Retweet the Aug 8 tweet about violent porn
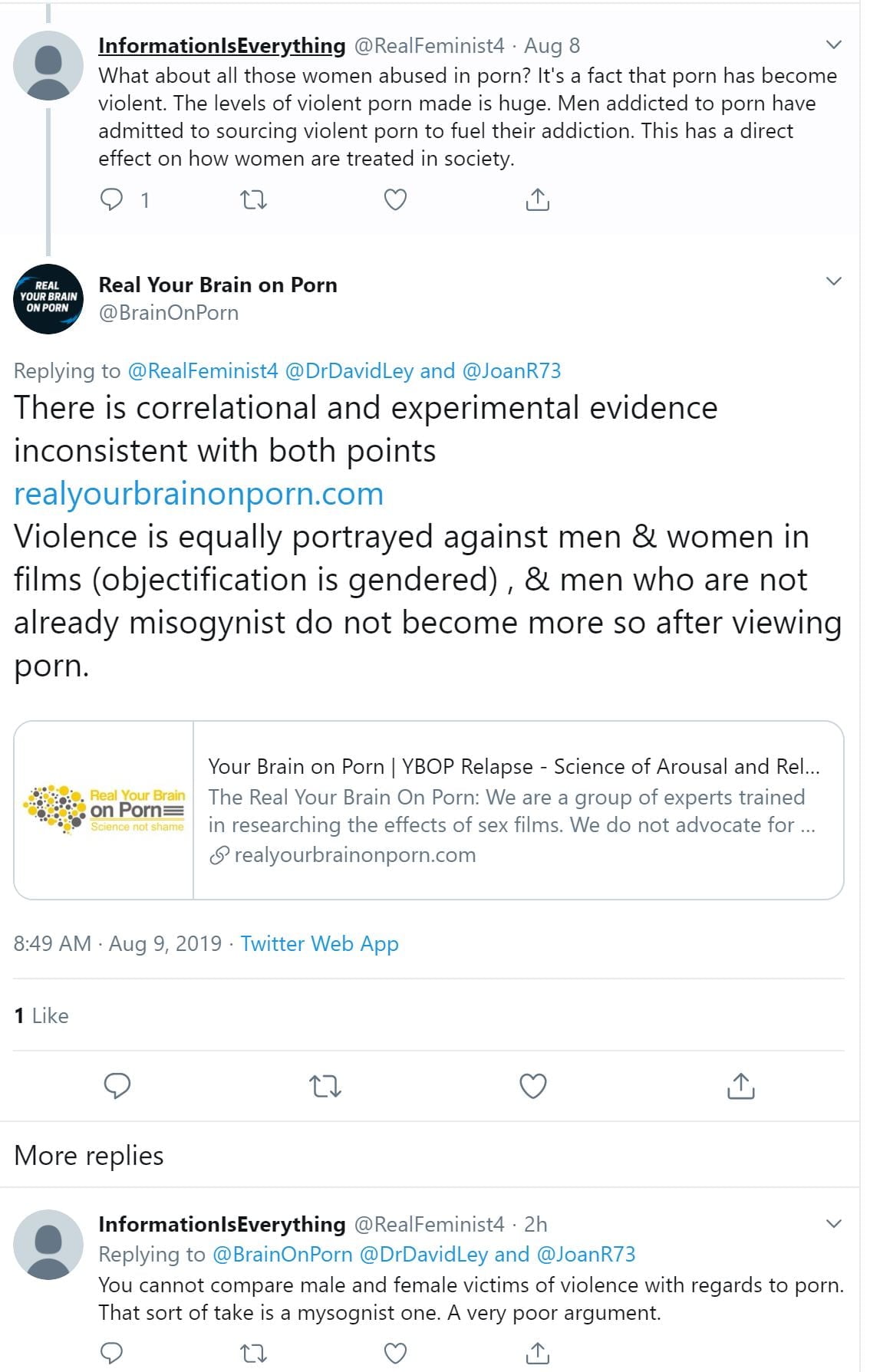This screenshot has width=870, height=1372. pos(253,200)
